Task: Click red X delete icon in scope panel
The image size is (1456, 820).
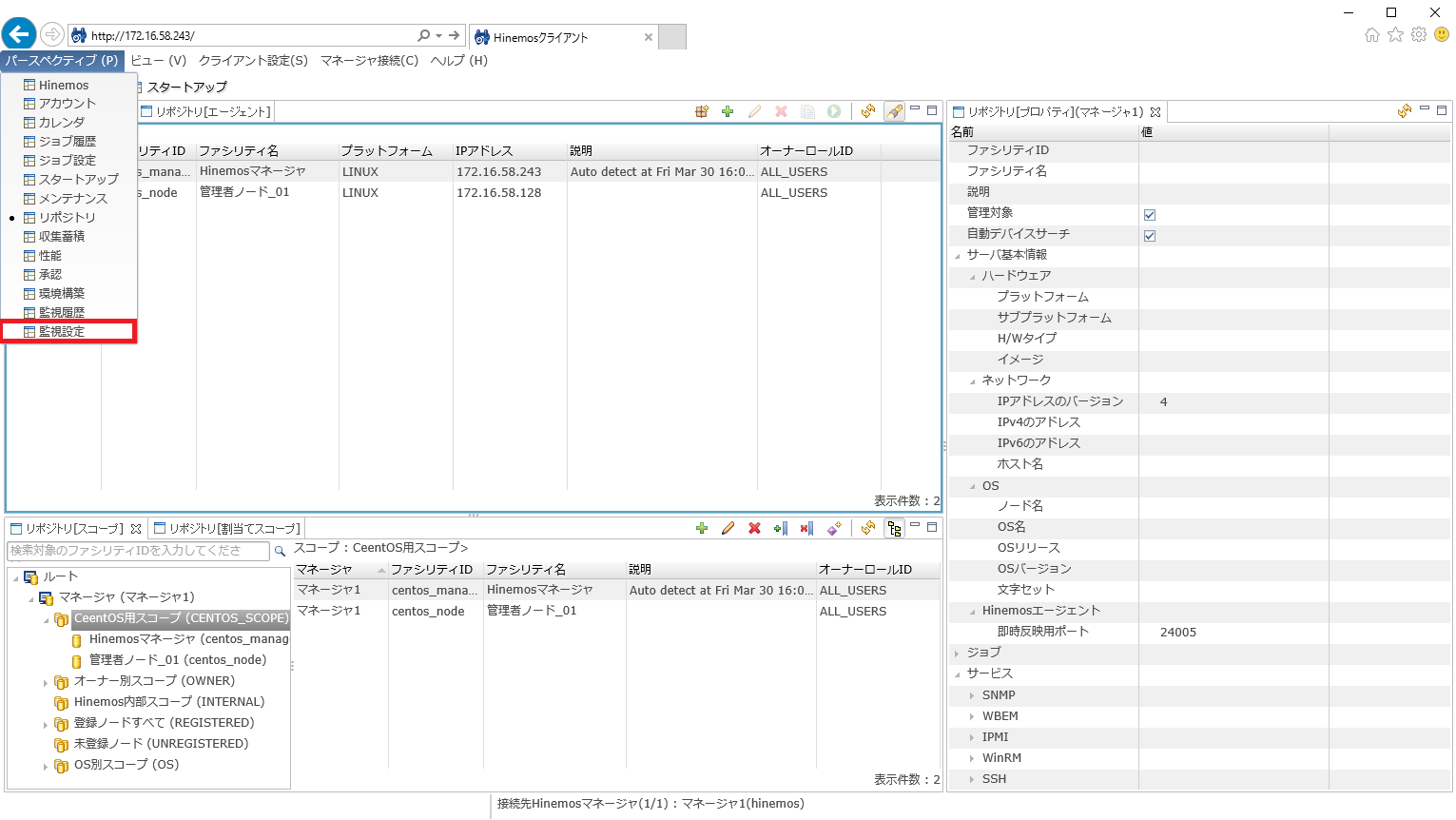Action: click(754, 528)
